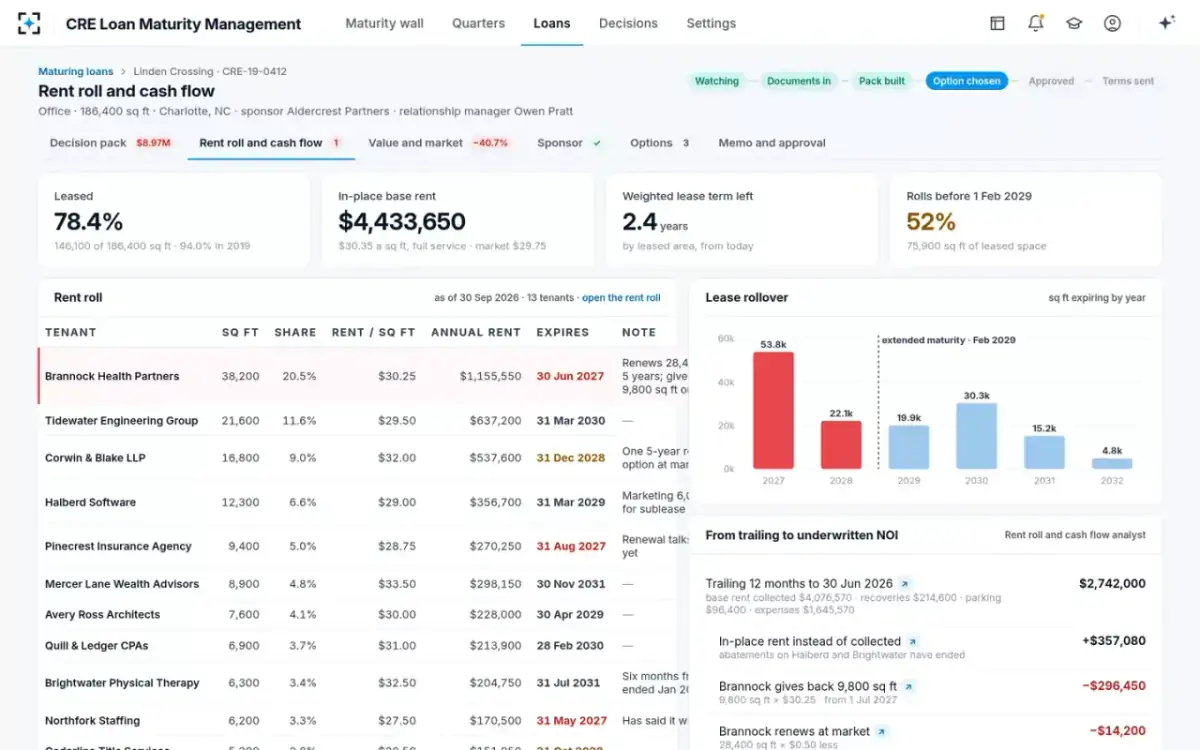The width and height of the screenshot is (1200, 750).
Task: Click the Approved stage step
Action: [1051, 81]
